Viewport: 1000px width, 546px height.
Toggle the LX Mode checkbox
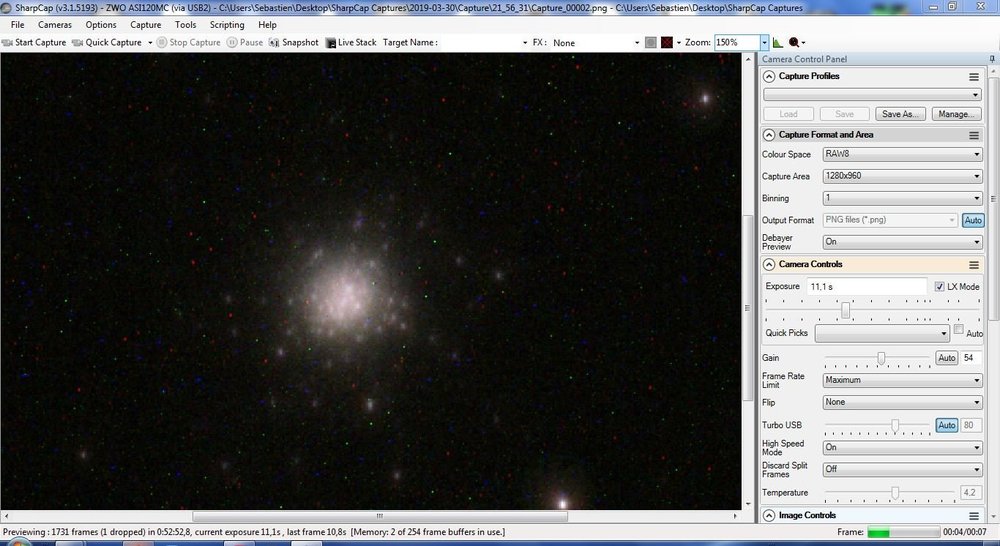(x=939, y=287)
